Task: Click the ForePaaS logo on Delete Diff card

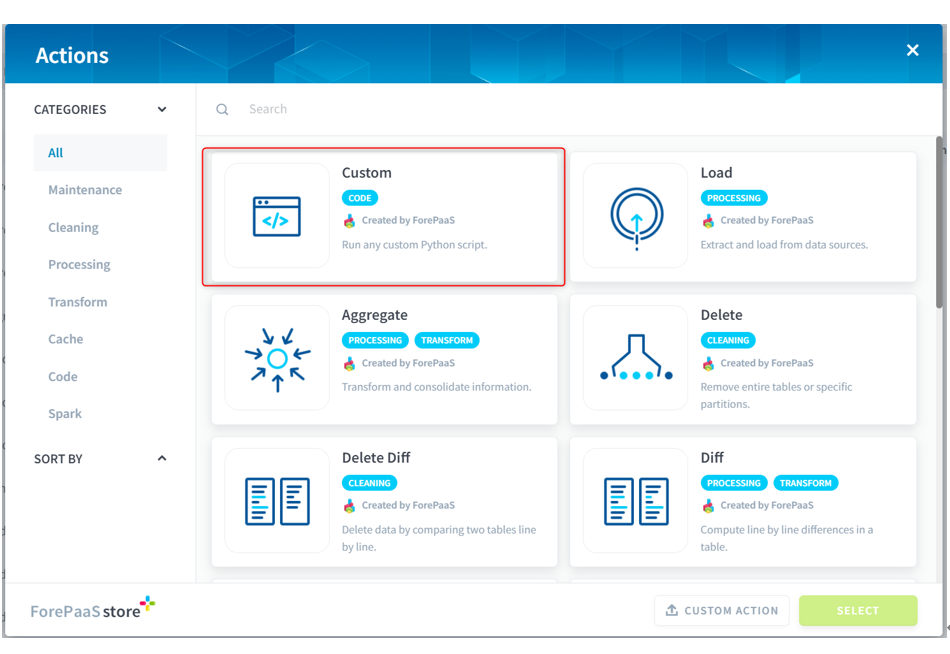Action: coord(350,506)
